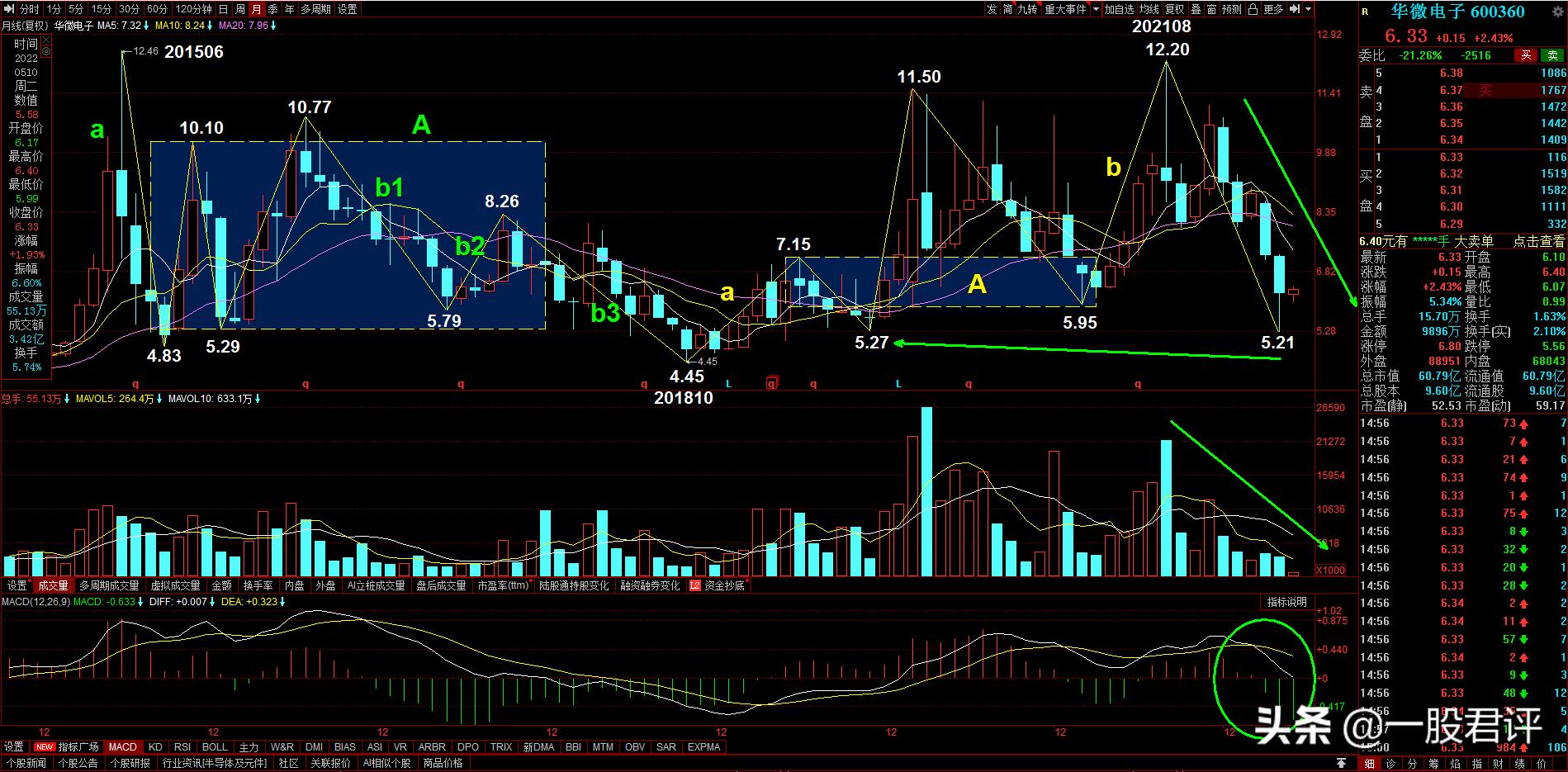Screen dimensions: 1568x772
Task: Switch chart to 周 weekly period
Action: tap(240, 9)
